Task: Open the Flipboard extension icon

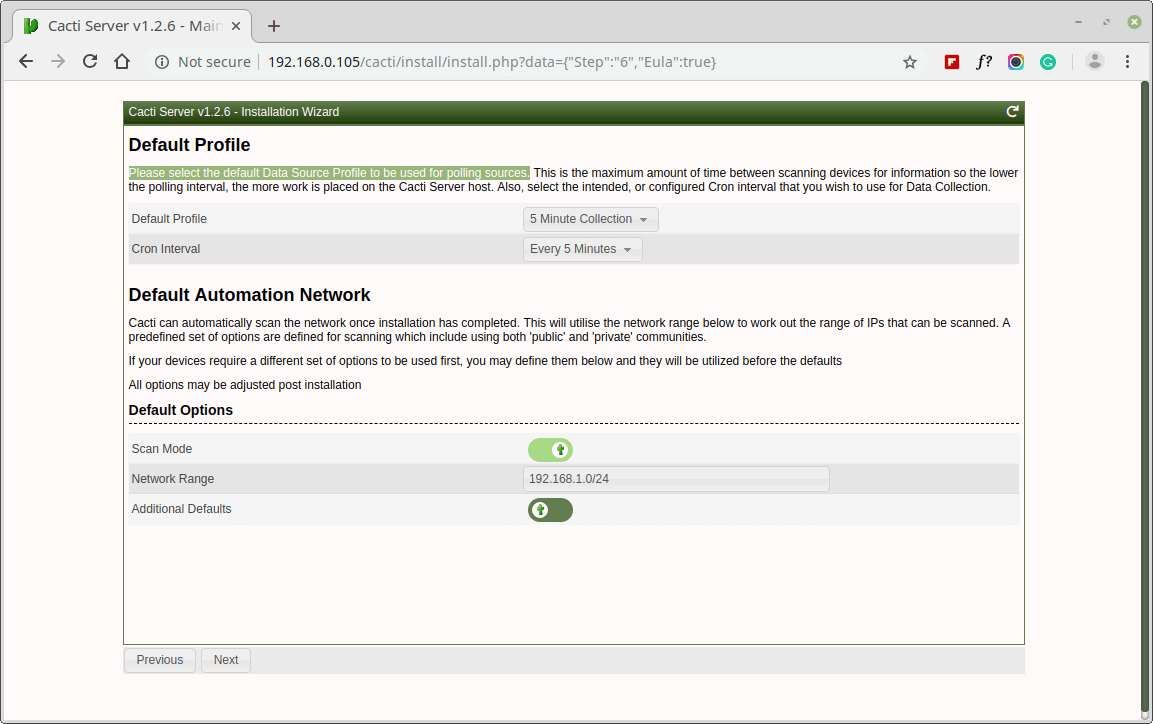Action: 952,62
